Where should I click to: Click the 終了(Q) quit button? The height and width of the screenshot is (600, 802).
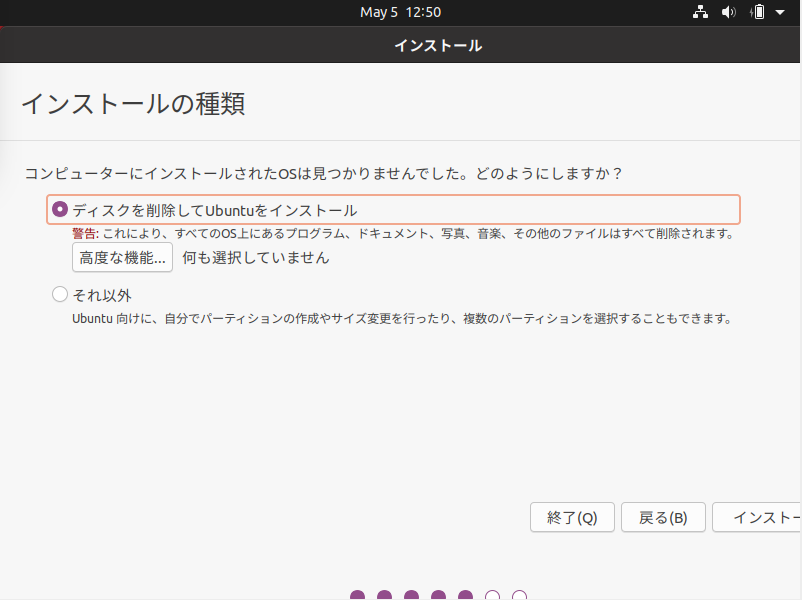[572, 517]
